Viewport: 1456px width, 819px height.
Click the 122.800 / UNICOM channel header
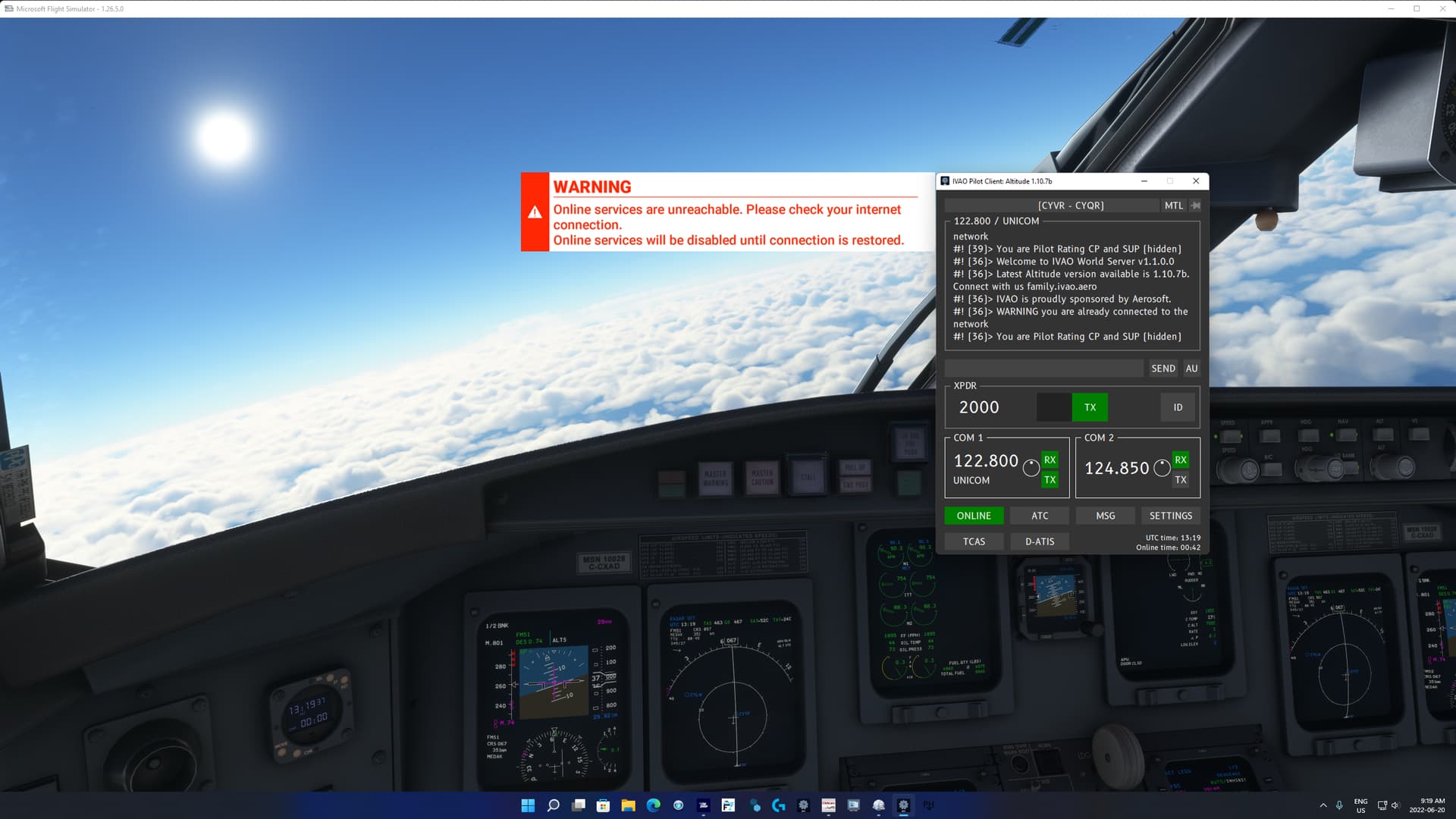pyautogui.click(x=996, y=221)
